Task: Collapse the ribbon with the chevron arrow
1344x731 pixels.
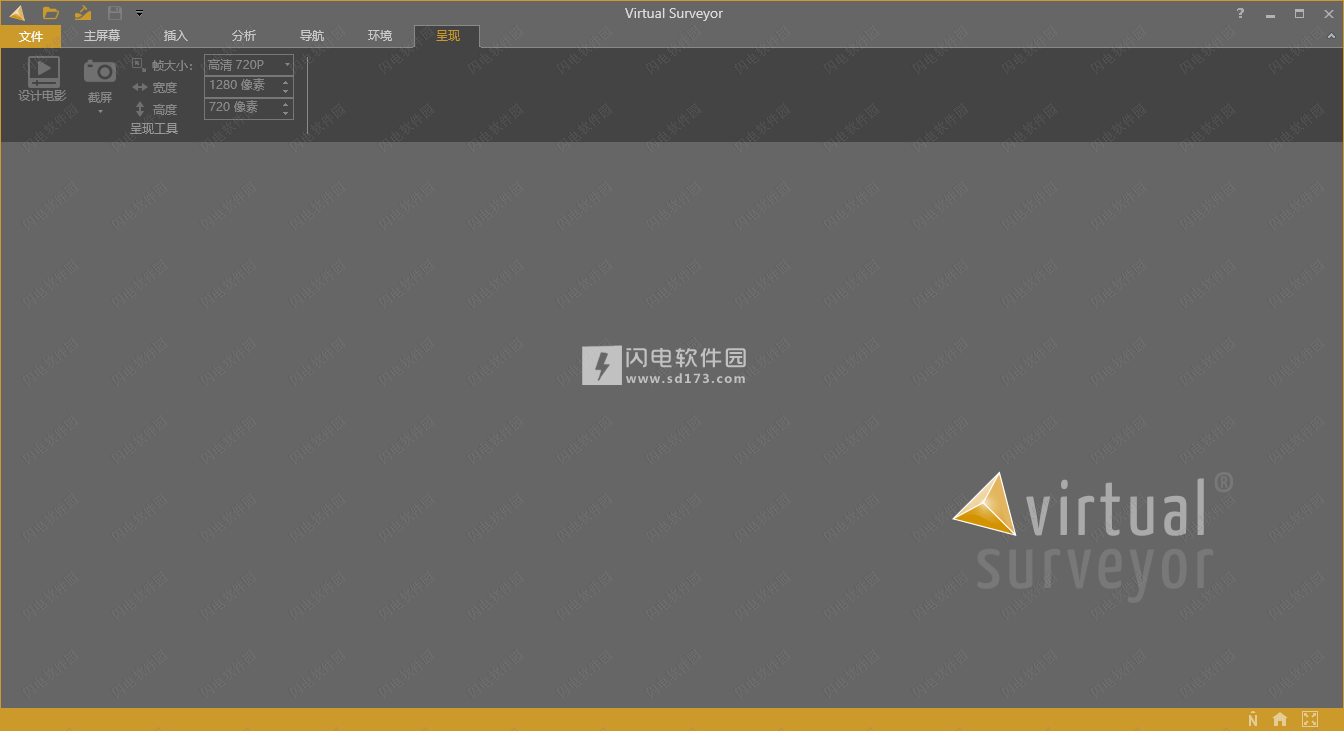Action: click(1331, 36)
